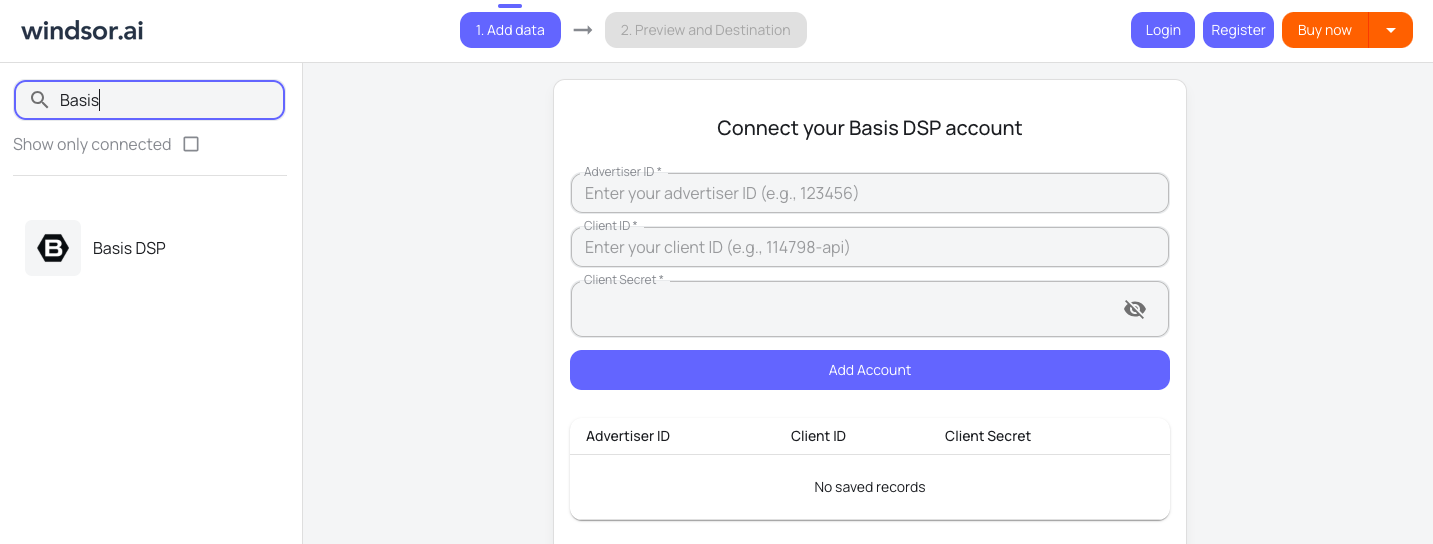Click the Login button
The image size is (1433, 544).
point(1162,30)
